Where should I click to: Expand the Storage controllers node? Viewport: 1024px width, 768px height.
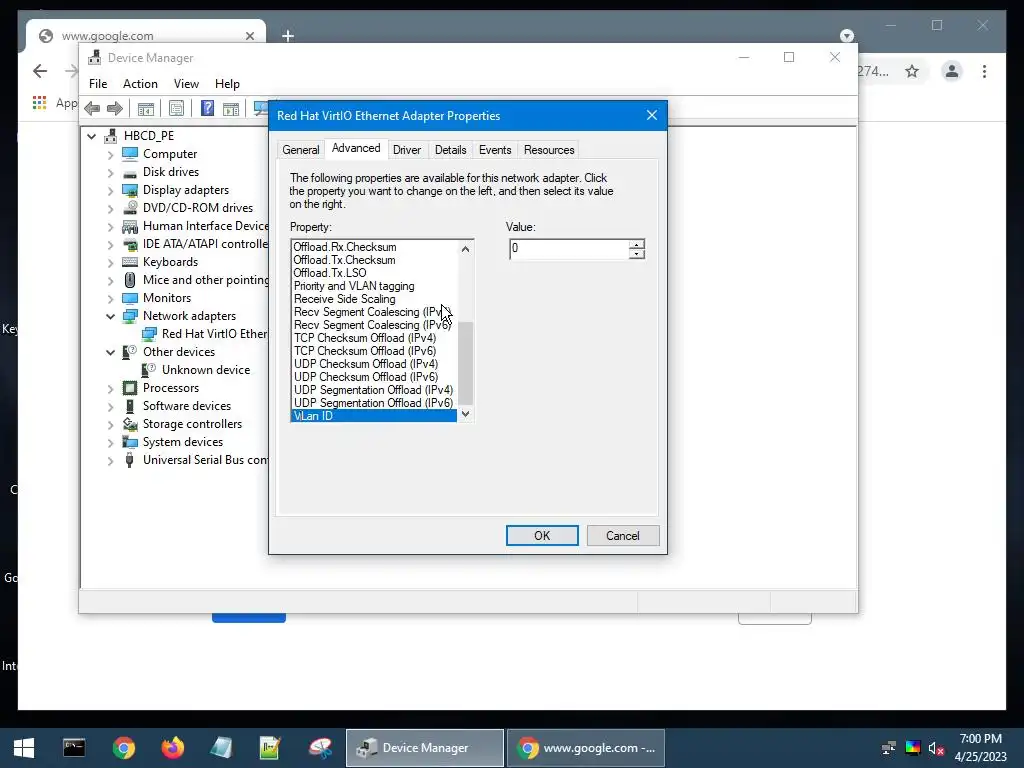[110, 424]
